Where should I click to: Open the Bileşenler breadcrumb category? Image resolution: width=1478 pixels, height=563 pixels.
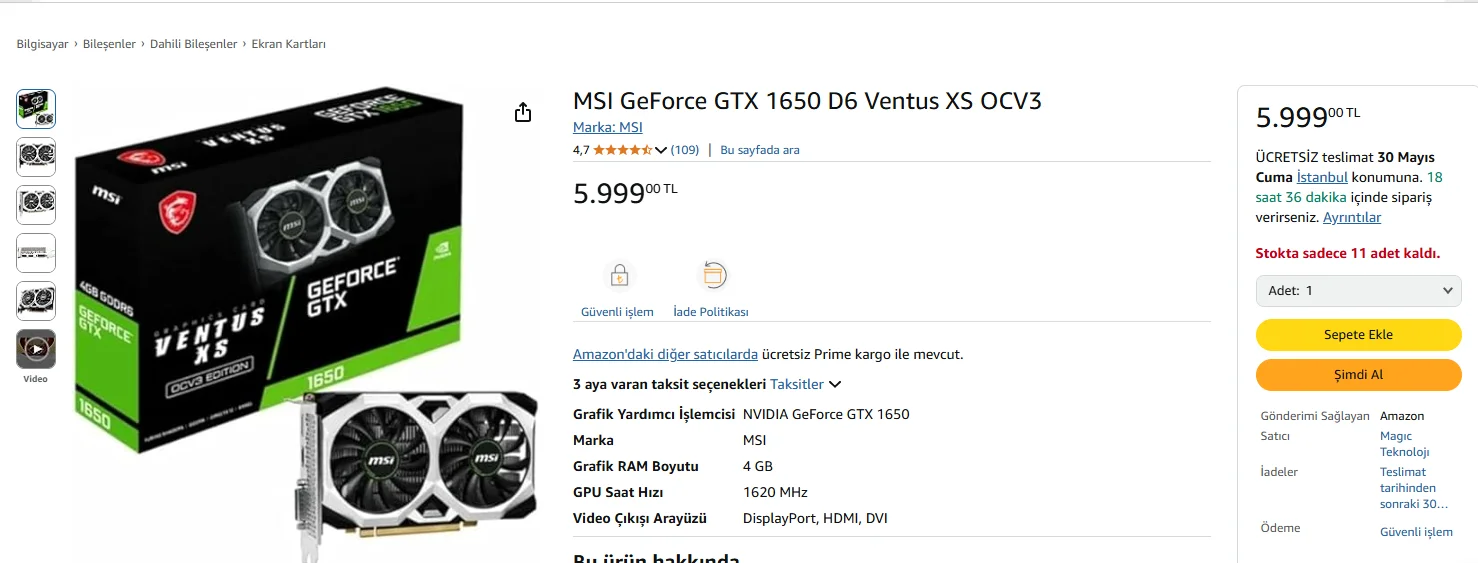pos(109,44)
